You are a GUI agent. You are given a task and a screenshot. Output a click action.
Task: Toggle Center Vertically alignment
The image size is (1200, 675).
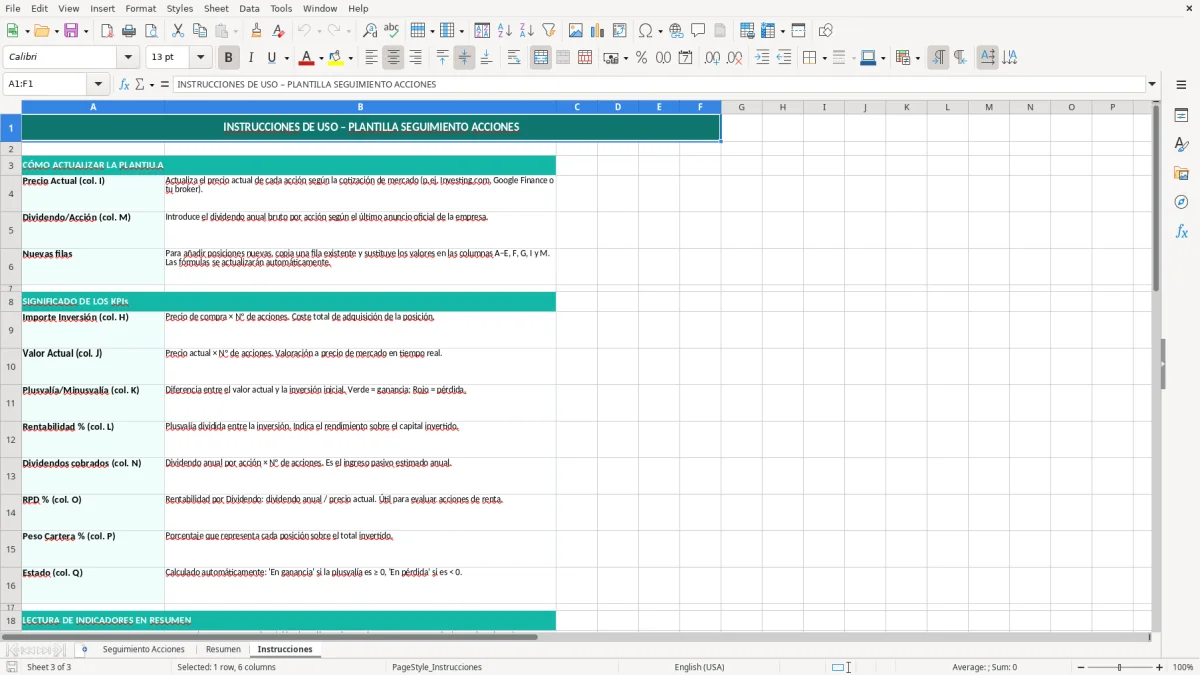coord(464,58)
